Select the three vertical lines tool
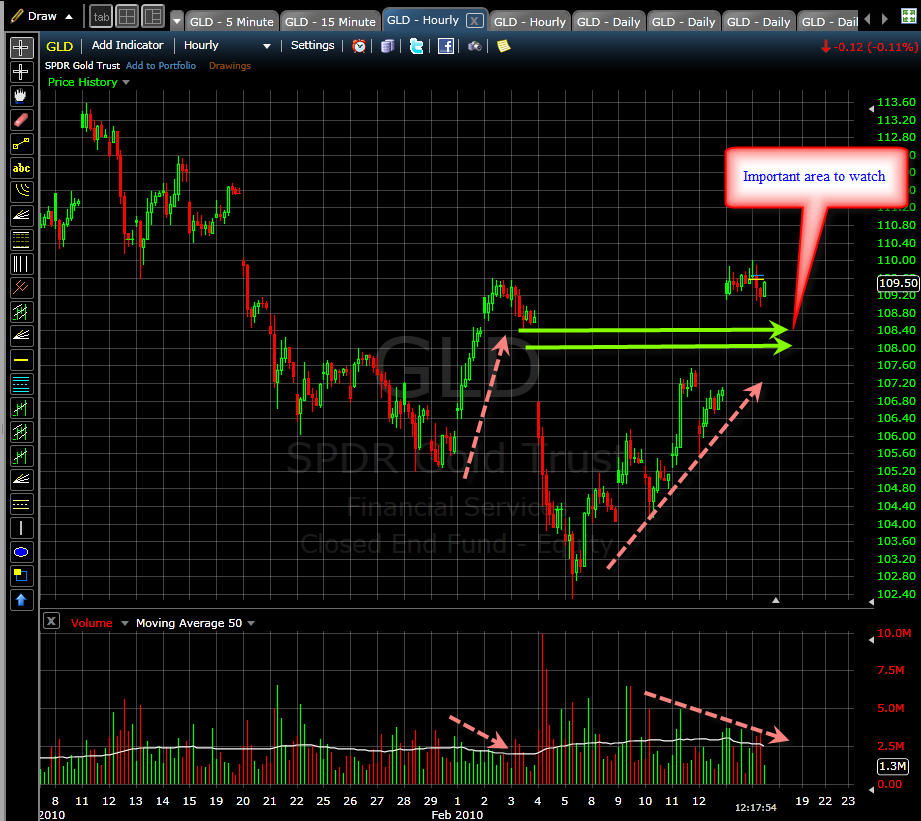The width and height of the screenshot is (921, 821). (21, 264)
